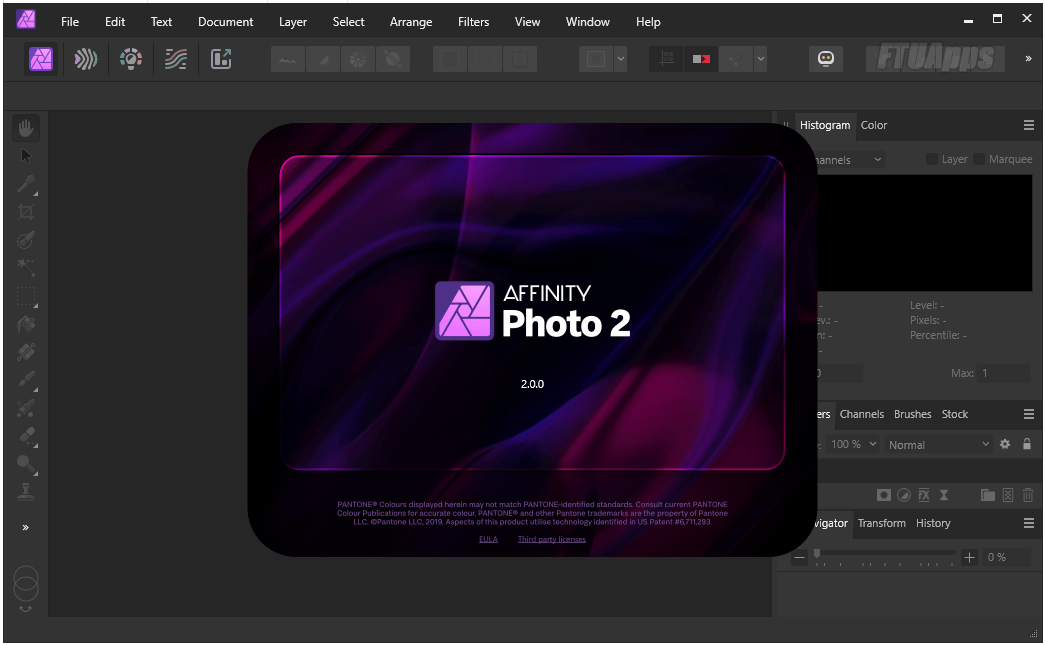Viewport: 1045px width, 645px height.
Task: Open the Third party licenses link
Action: (552, 540)
